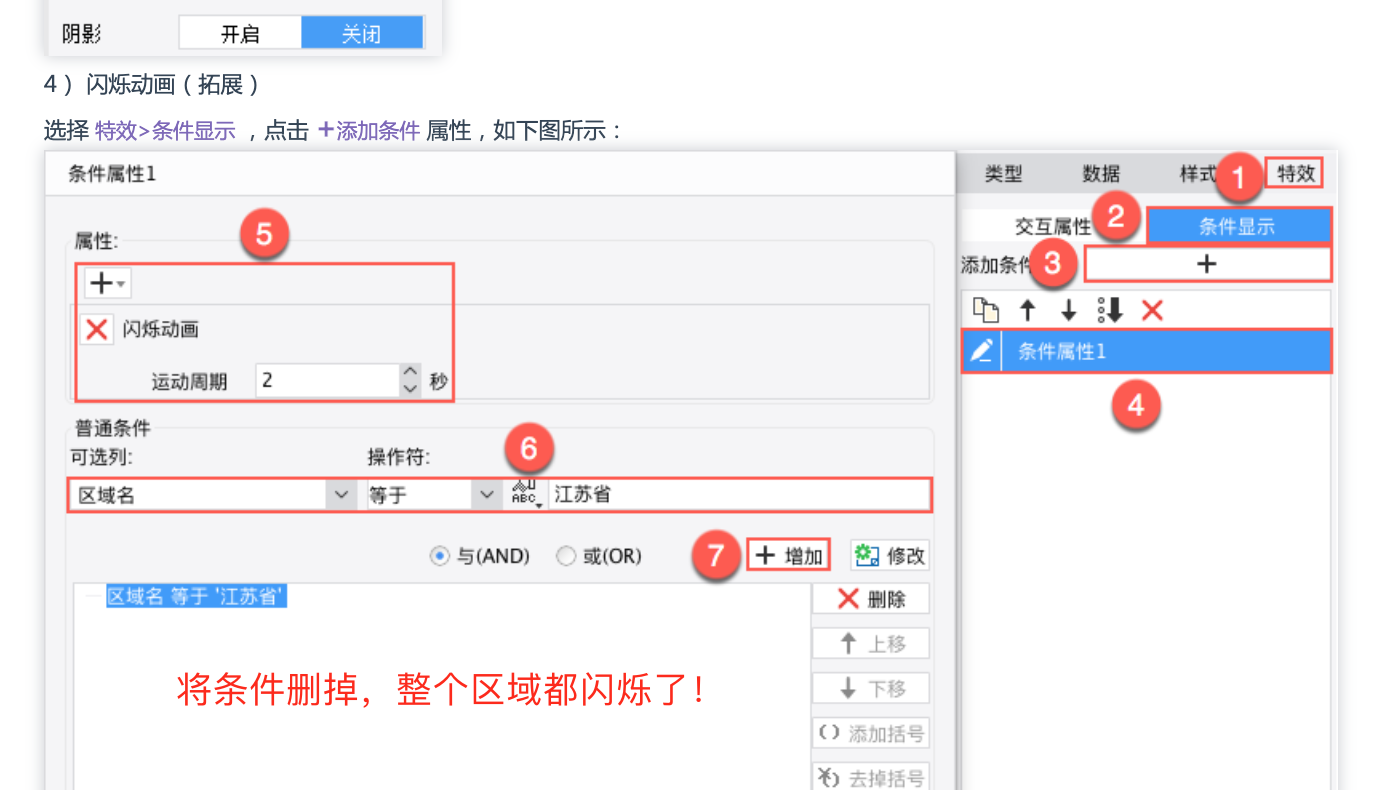
Task: Click the 特效>条件显示 link text
Action: pos(165,131)
